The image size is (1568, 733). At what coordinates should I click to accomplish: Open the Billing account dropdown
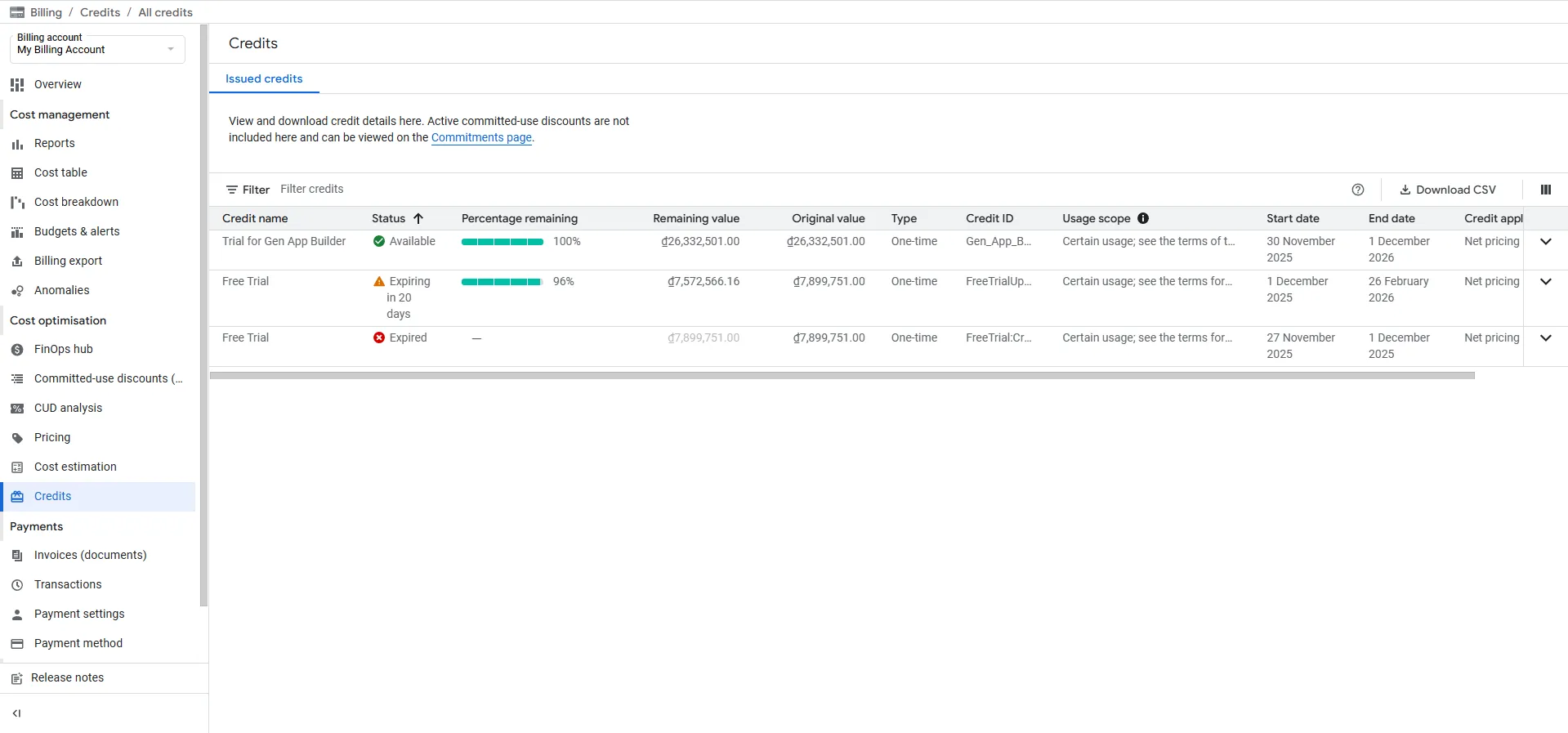tap(97, 49)
